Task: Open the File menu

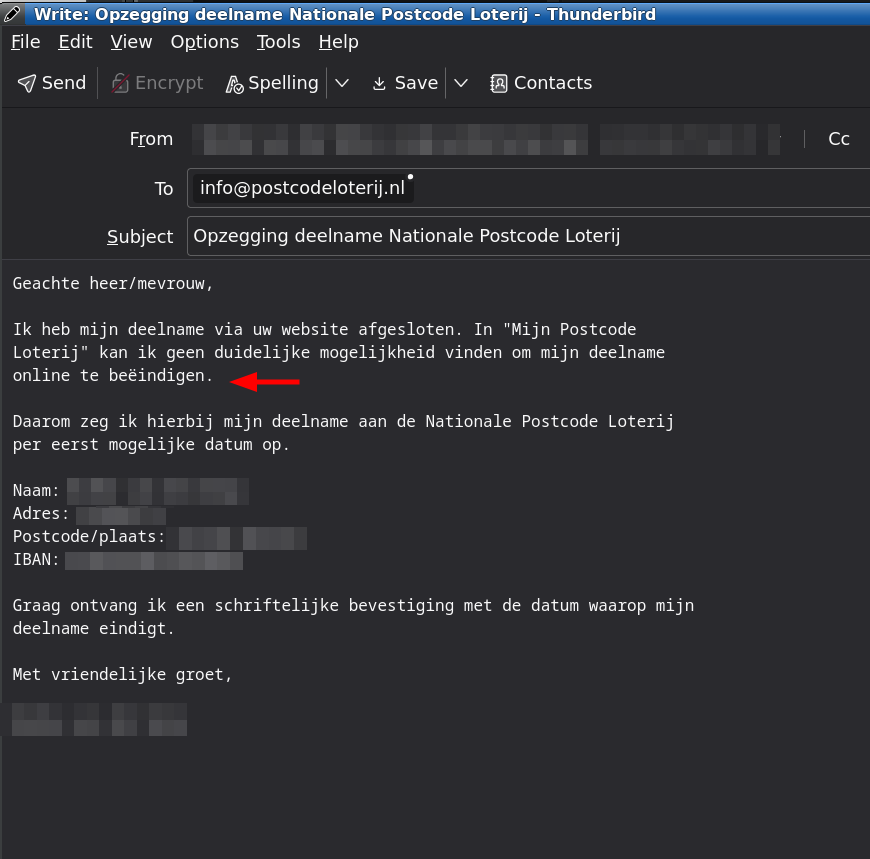Action: coord(25,42)
